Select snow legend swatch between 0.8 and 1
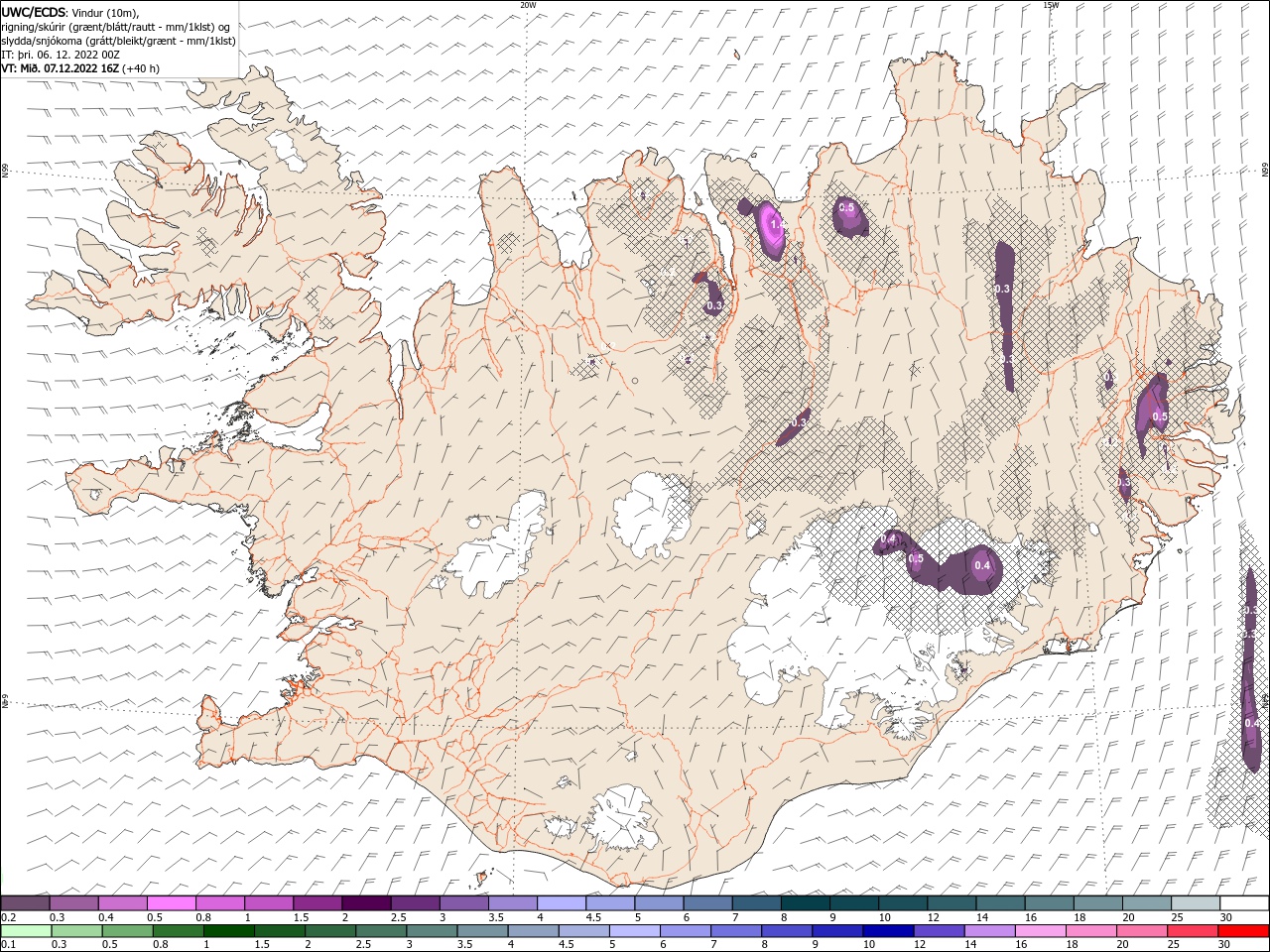 point(220,903)
